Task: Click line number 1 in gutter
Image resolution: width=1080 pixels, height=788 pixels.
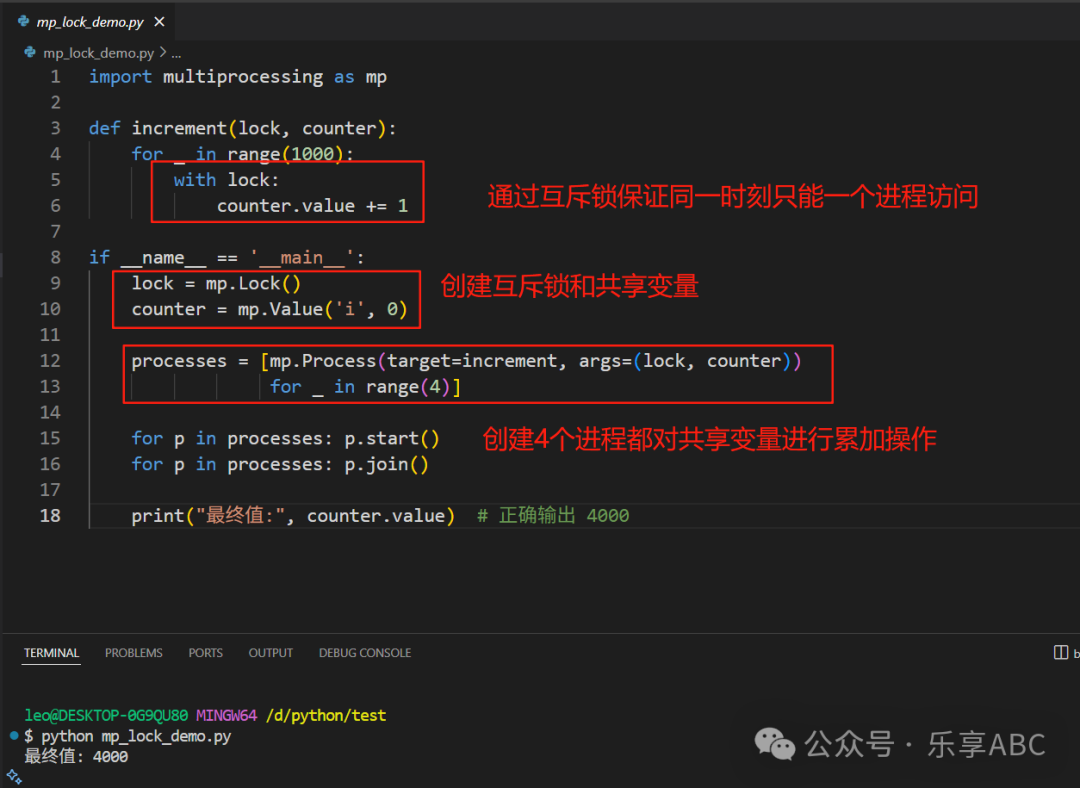Action: [x=55, y=76]
